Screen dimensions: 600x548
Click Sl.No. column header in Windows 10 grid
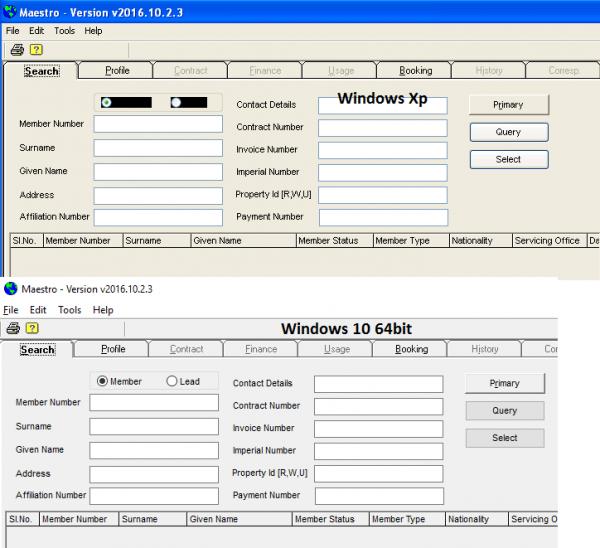pyautogui.click(x=23, y=519)
